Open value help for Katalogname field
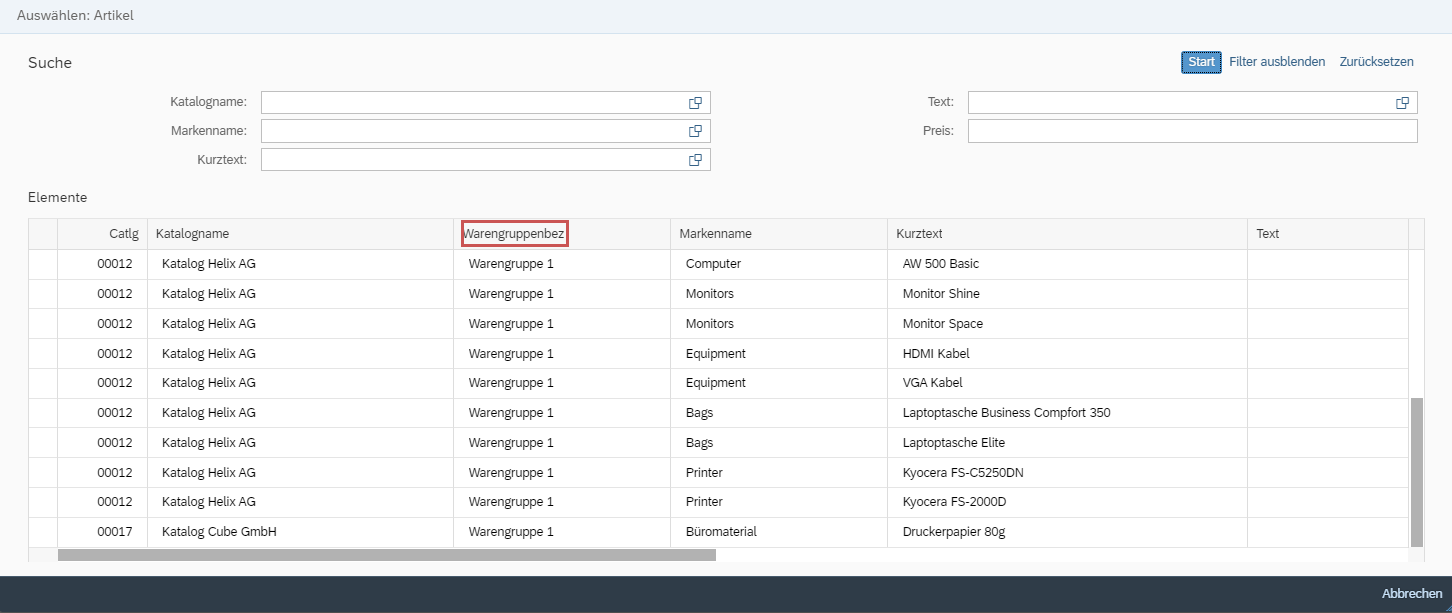 tap(695, 103)
